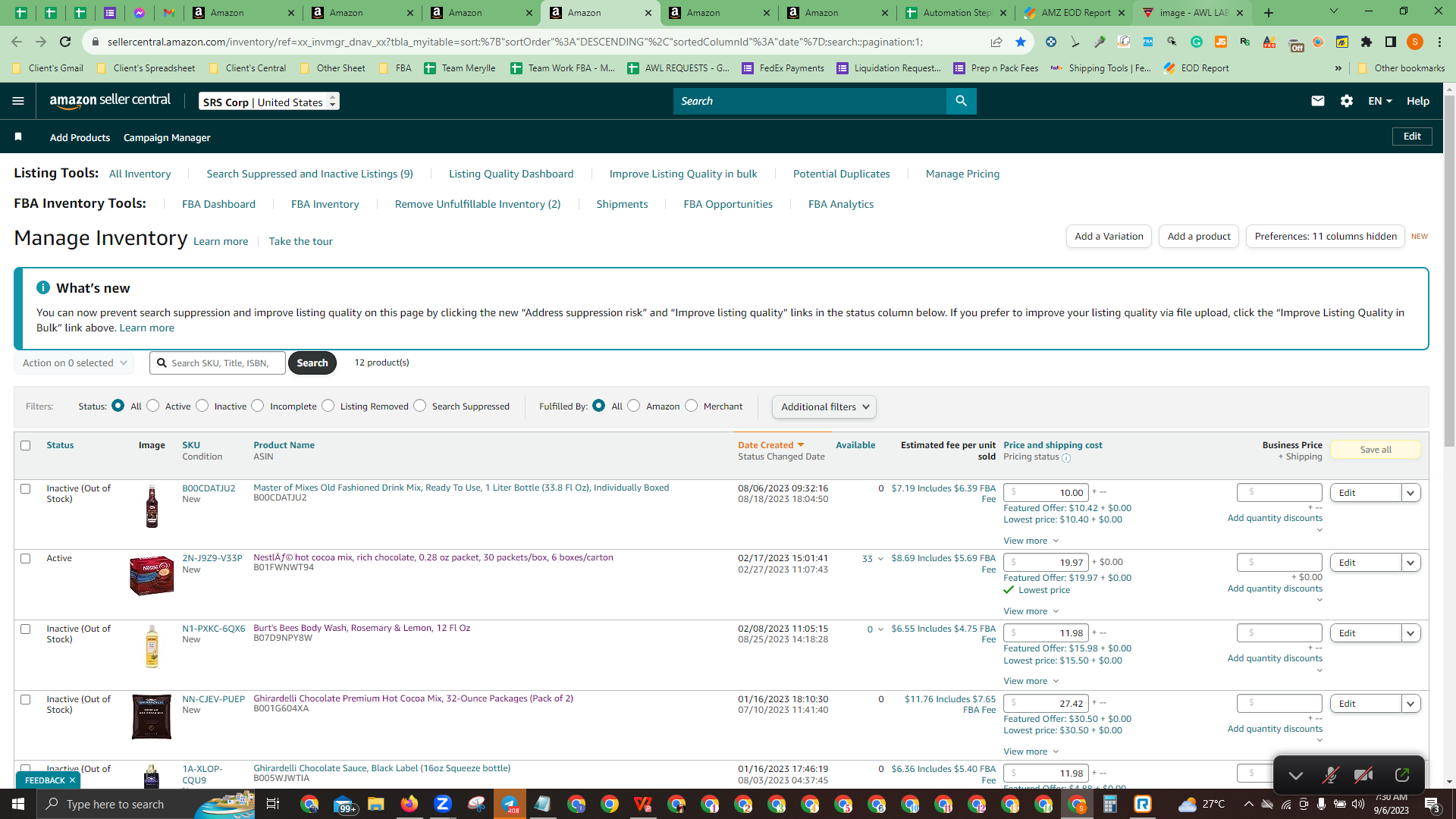The height and width of the screenshot is (819, 1456).
Task: Switch to the AMZ EOD Report browser tab
Action: (1075, 13)
